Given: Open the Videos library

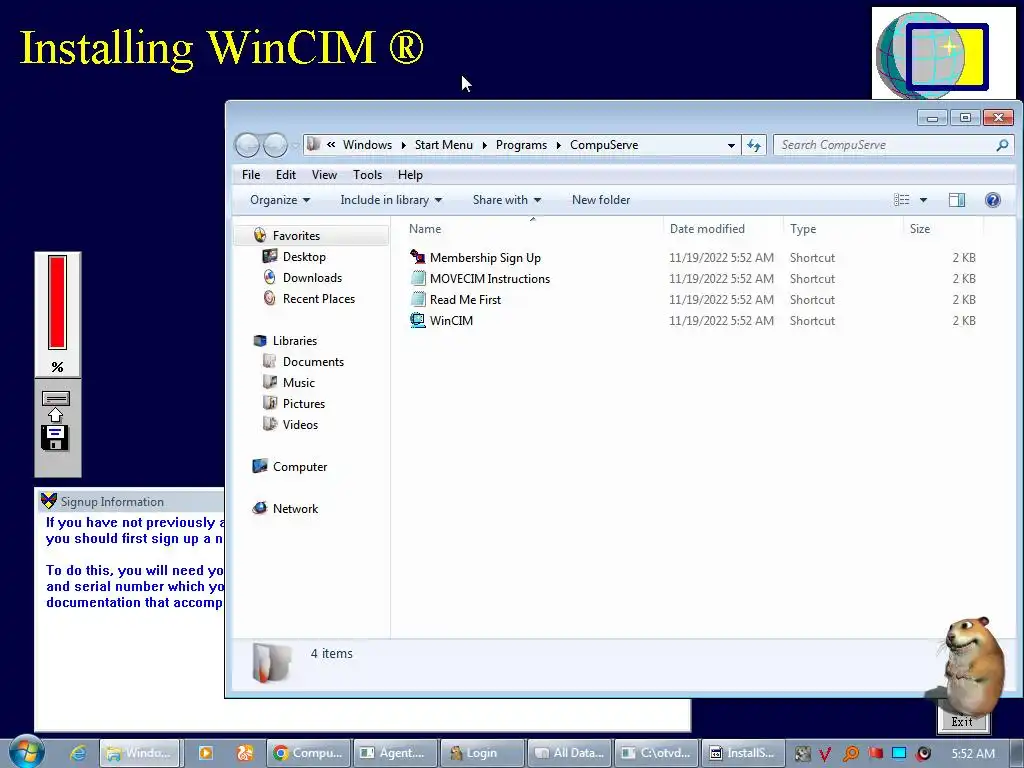Looking at the screenshot, I should [x=300, y=424].
